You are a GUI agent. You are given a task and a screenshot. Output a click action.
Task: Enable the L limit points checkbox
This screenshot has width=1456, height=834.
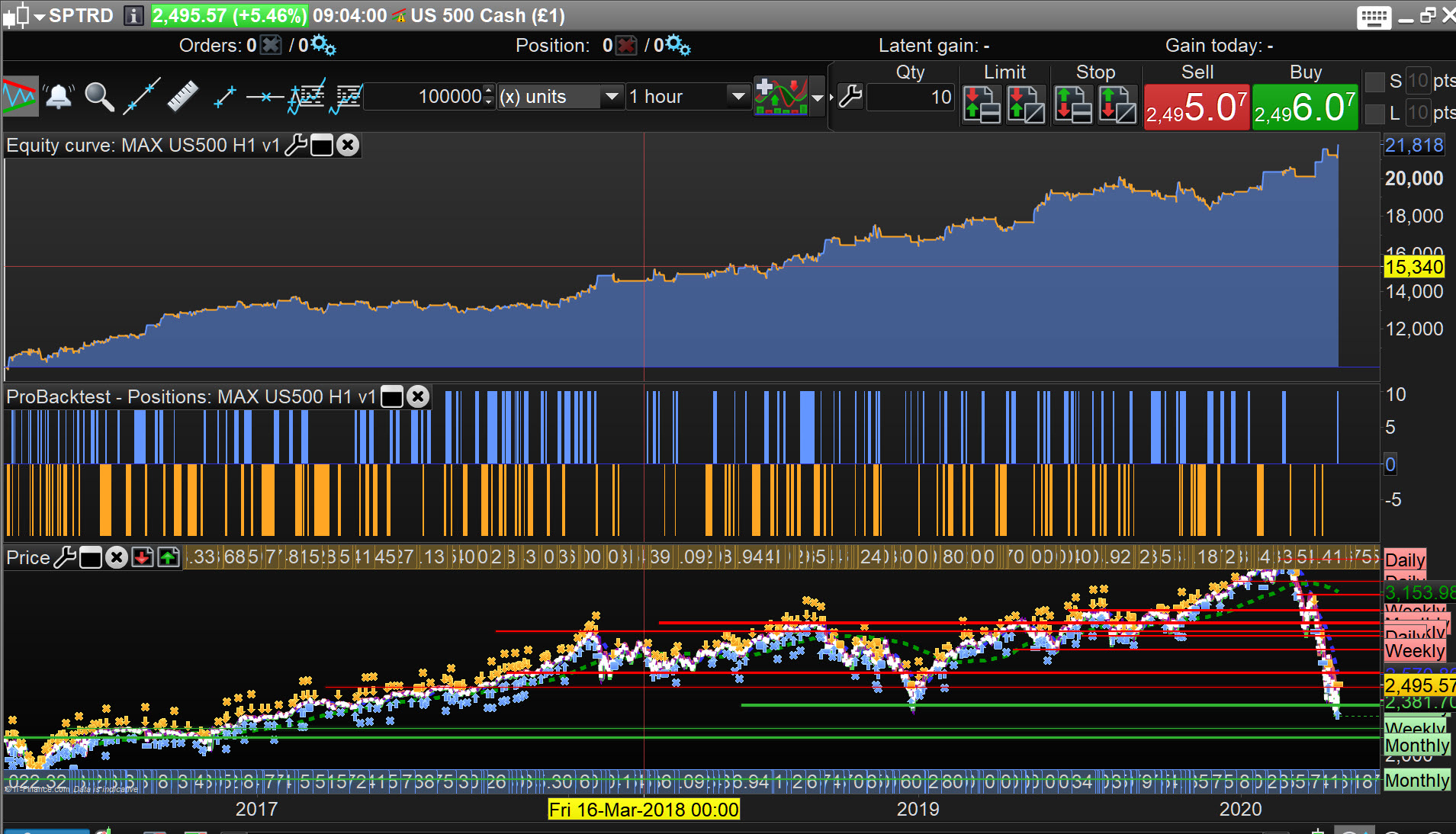tap(1374, 114)
